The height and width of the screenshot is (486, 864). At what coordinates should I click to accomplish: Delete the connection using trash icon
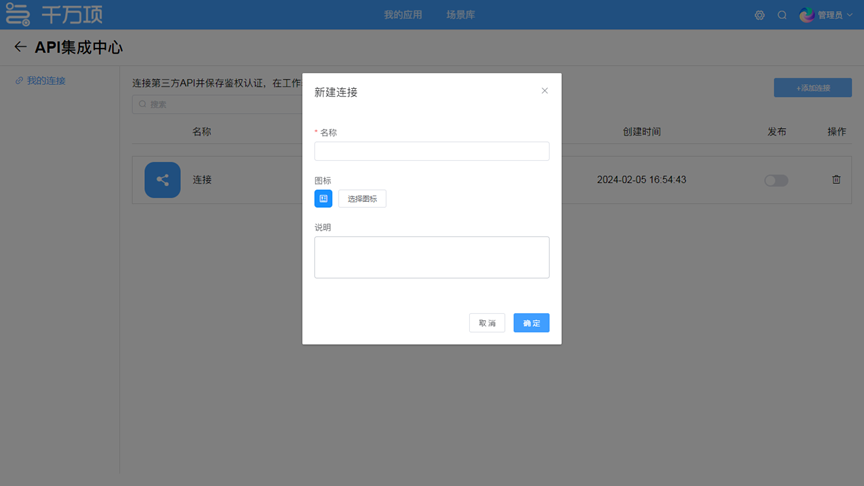(836, 180)
